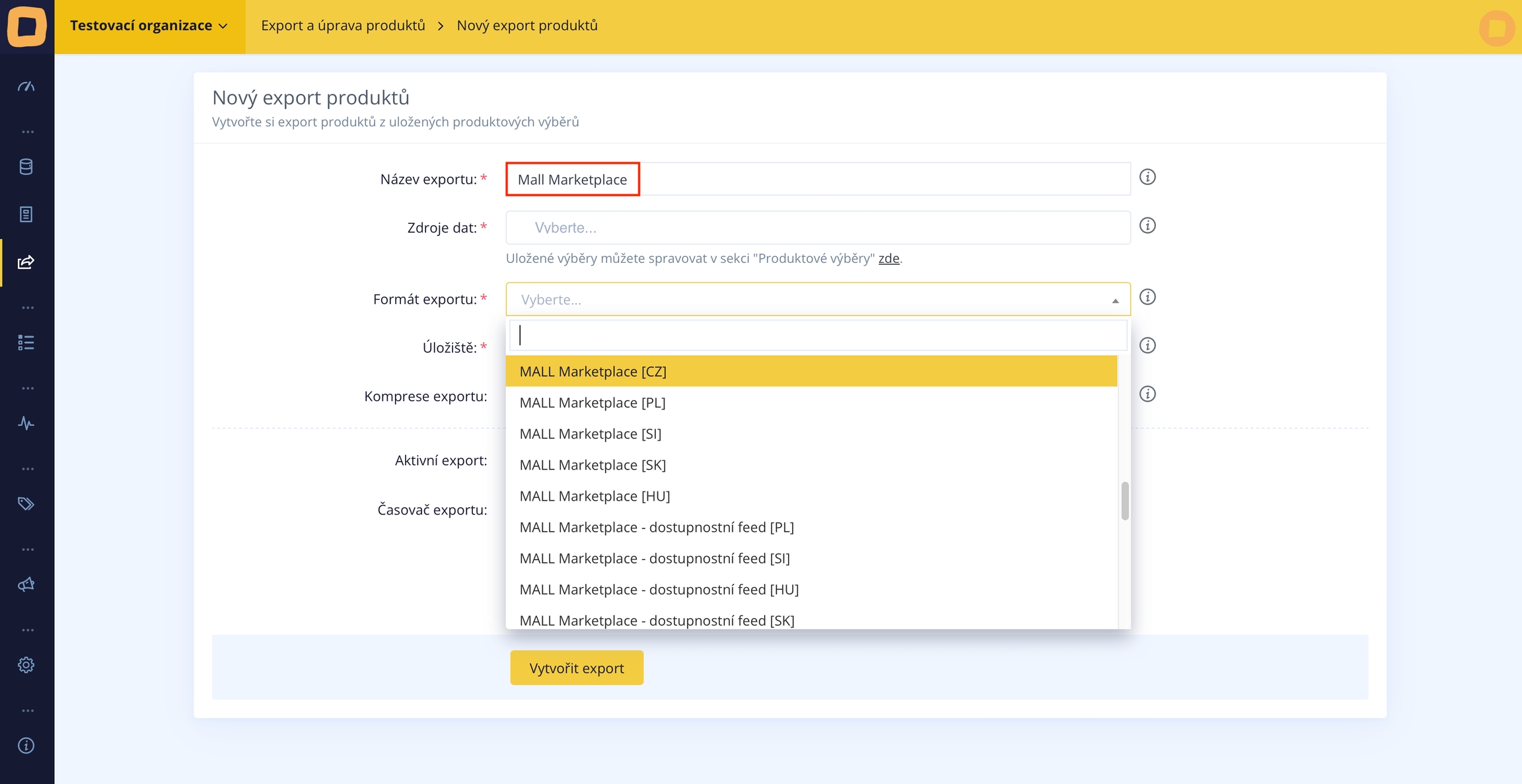Open the document list sidebar icon
This screenshot has width=1522, height=784.
[26, 215]
